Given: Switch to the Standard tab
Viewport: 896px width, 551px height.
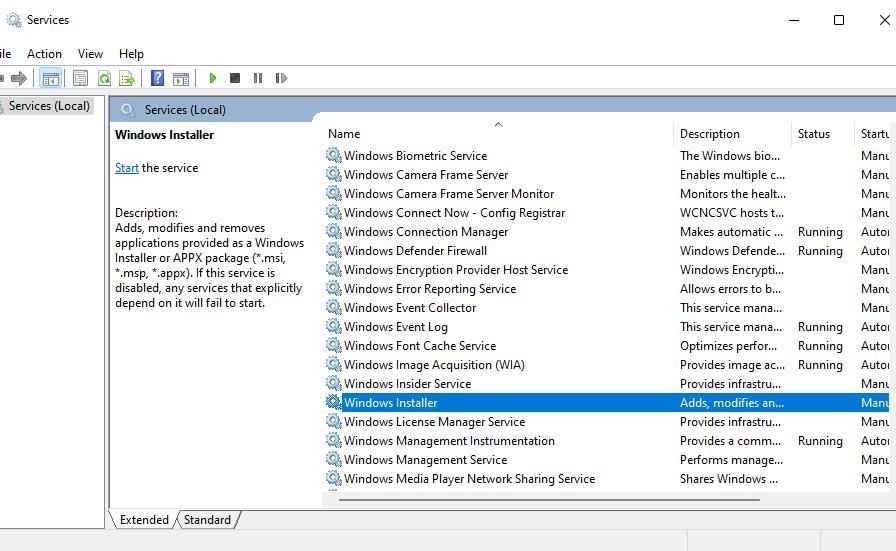Looking at the screenshot, I should [x=207, y=520].
